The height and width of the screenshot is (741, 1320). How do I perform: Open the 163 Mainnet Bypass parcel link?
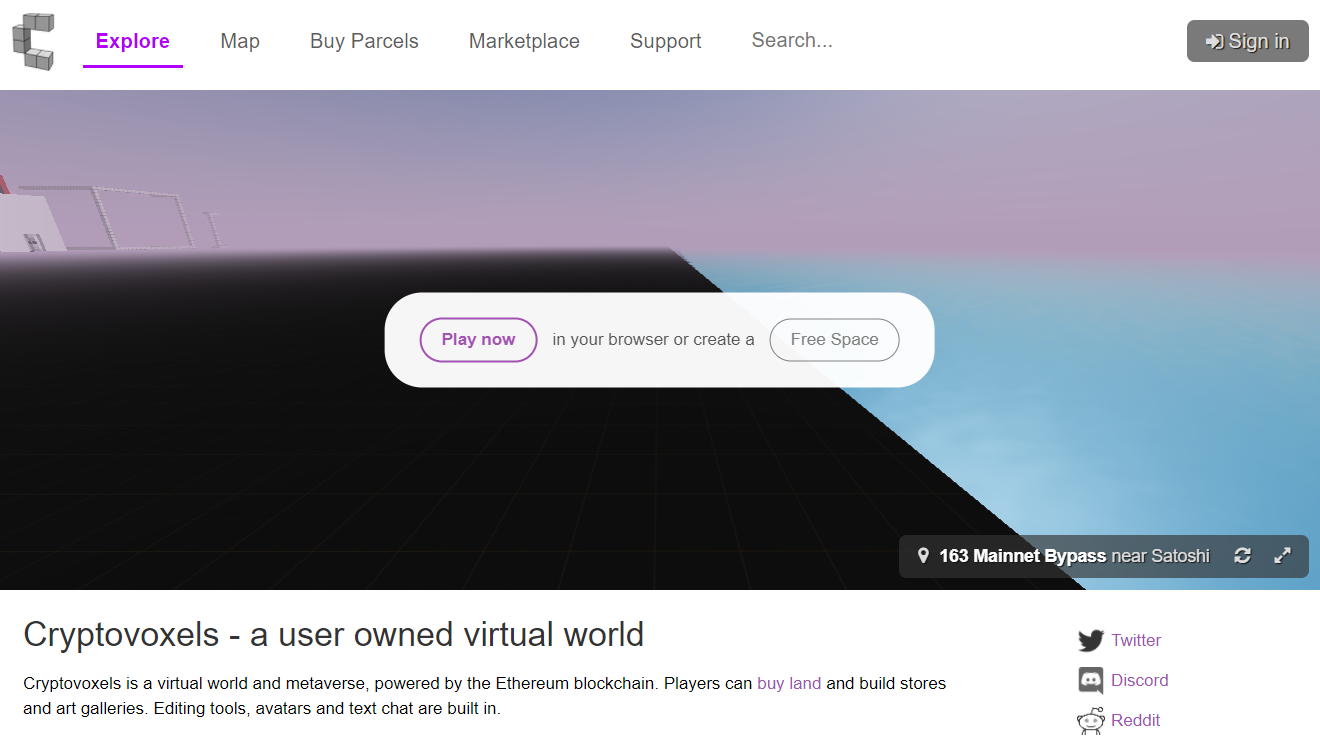1023,556
